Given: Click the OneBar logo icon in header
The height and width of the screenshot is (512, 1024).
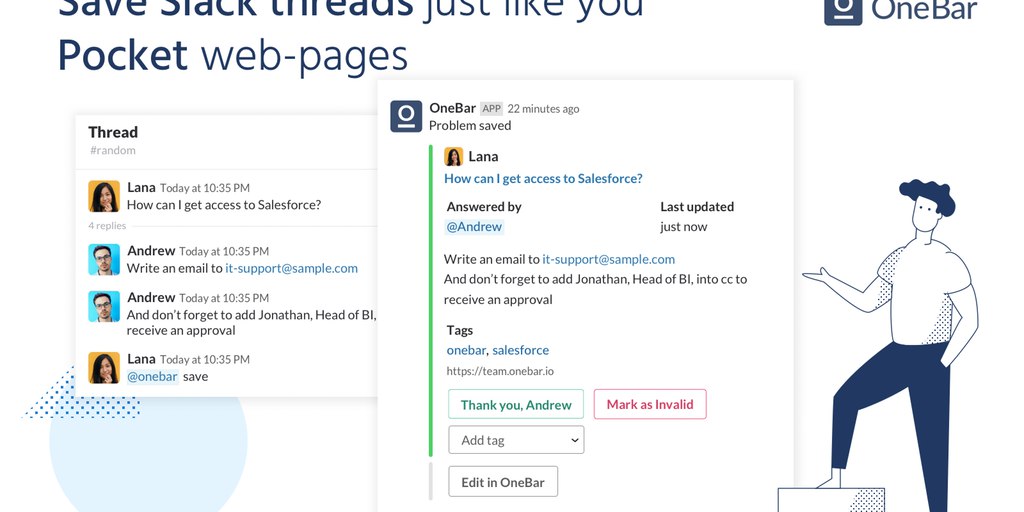Looking at the screenshot, I should pos(843,11).
